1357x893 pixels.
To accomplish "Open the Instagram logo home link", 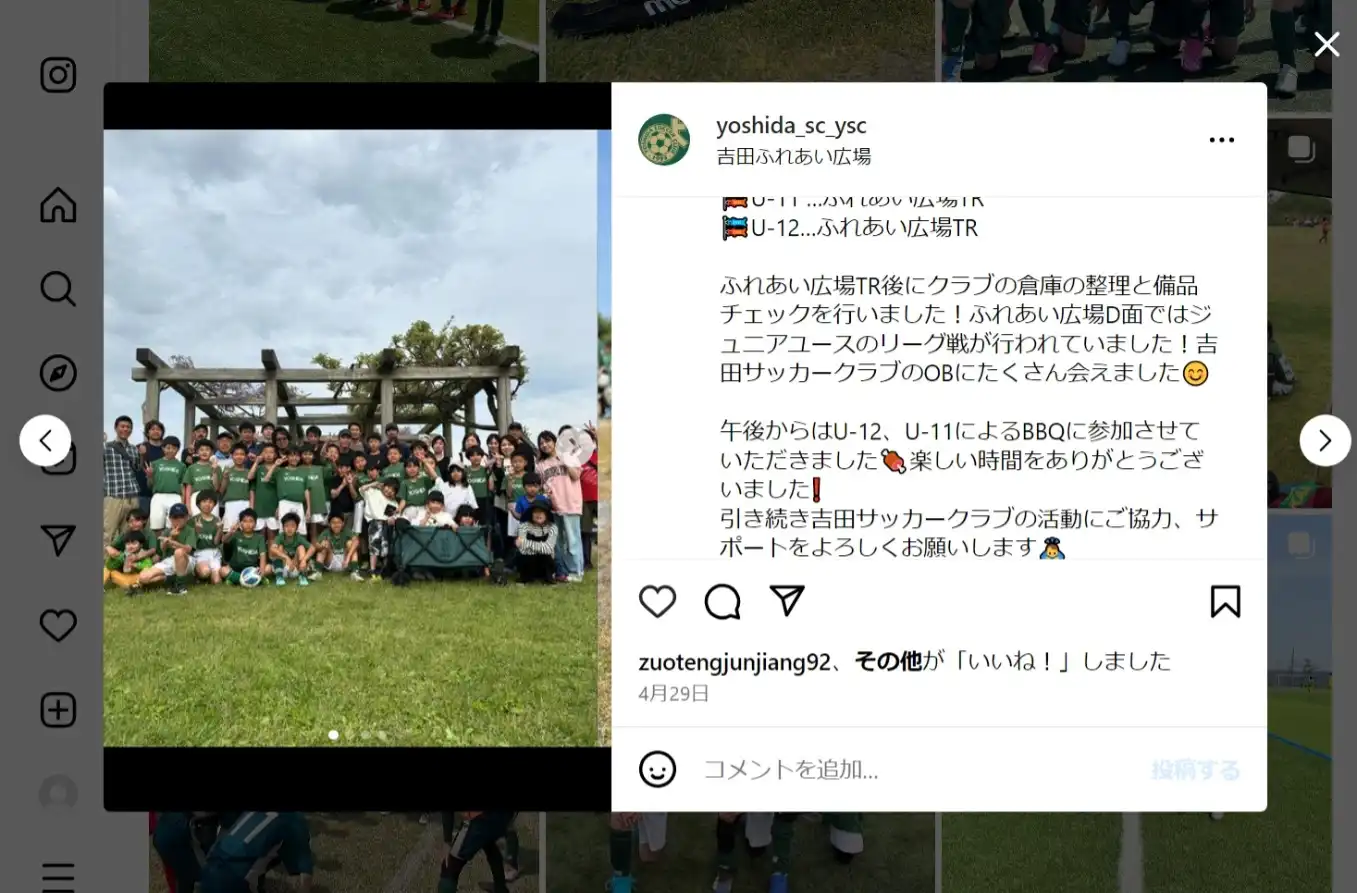I will tap(58, 75).
